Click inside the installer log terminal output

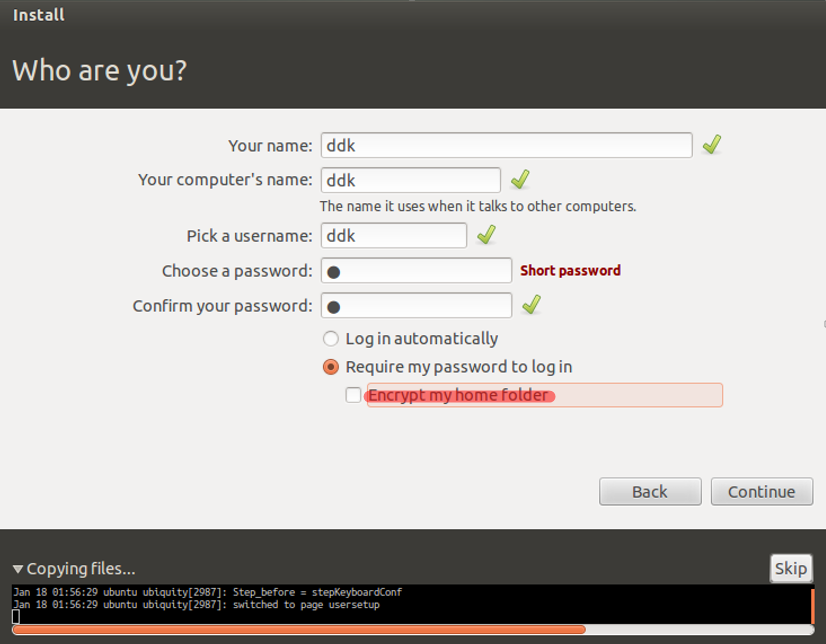click(400, 606)
